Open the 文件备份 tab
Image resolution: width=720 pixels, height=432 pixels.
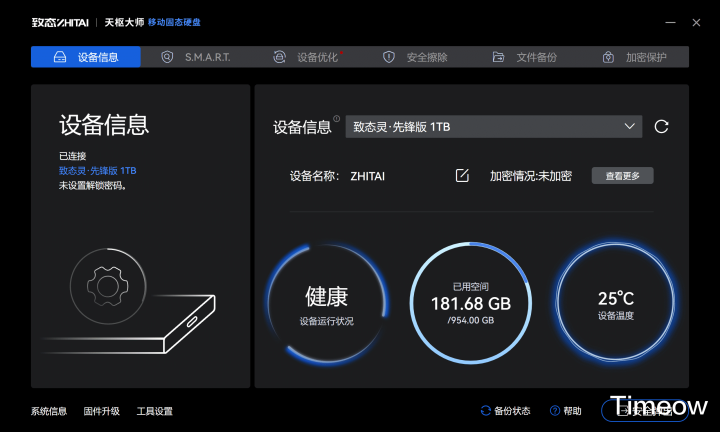coord(524,57)
